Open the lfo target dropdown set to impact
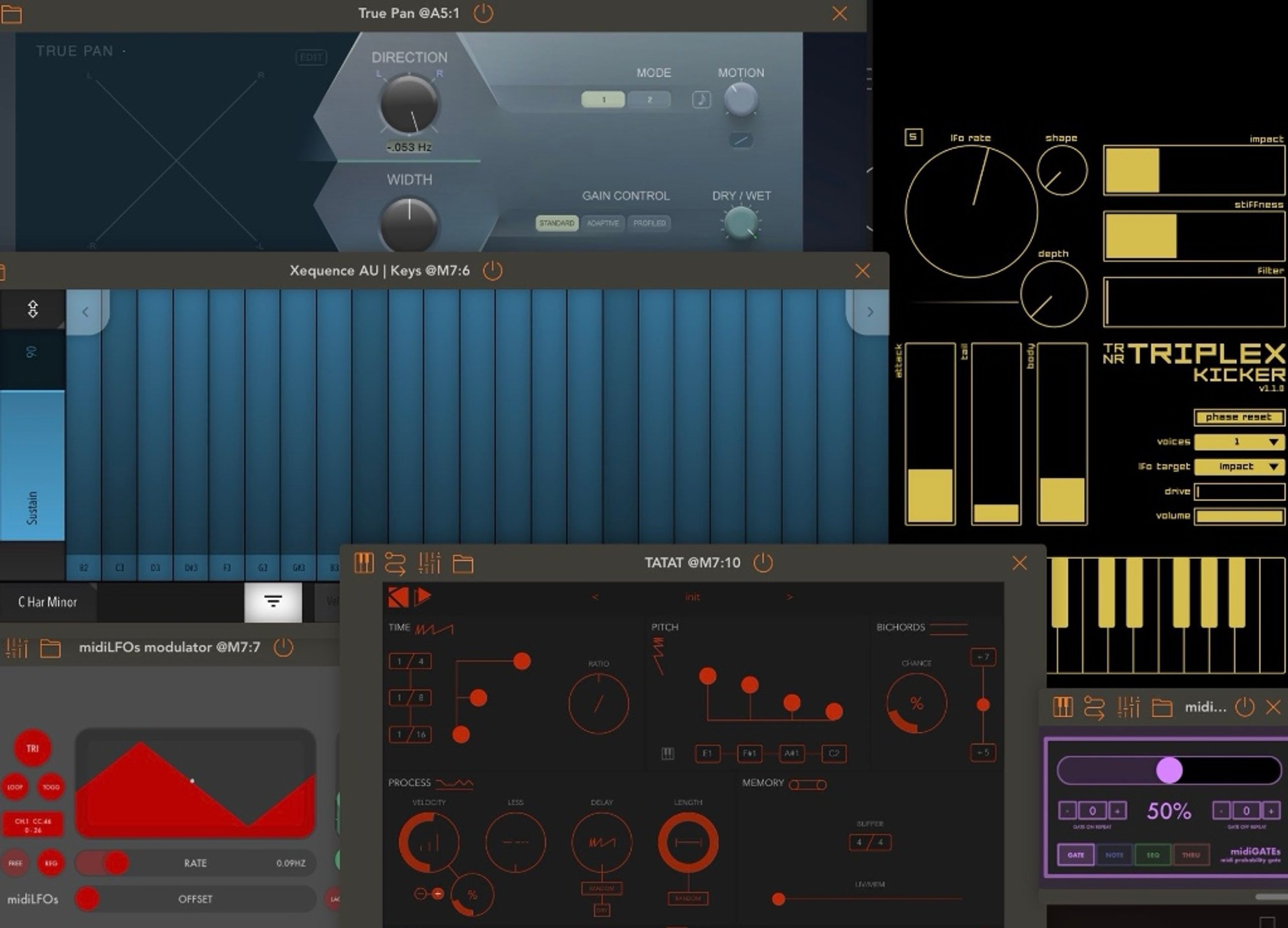Screen dimensions: 1288x928 point(1238,467)
